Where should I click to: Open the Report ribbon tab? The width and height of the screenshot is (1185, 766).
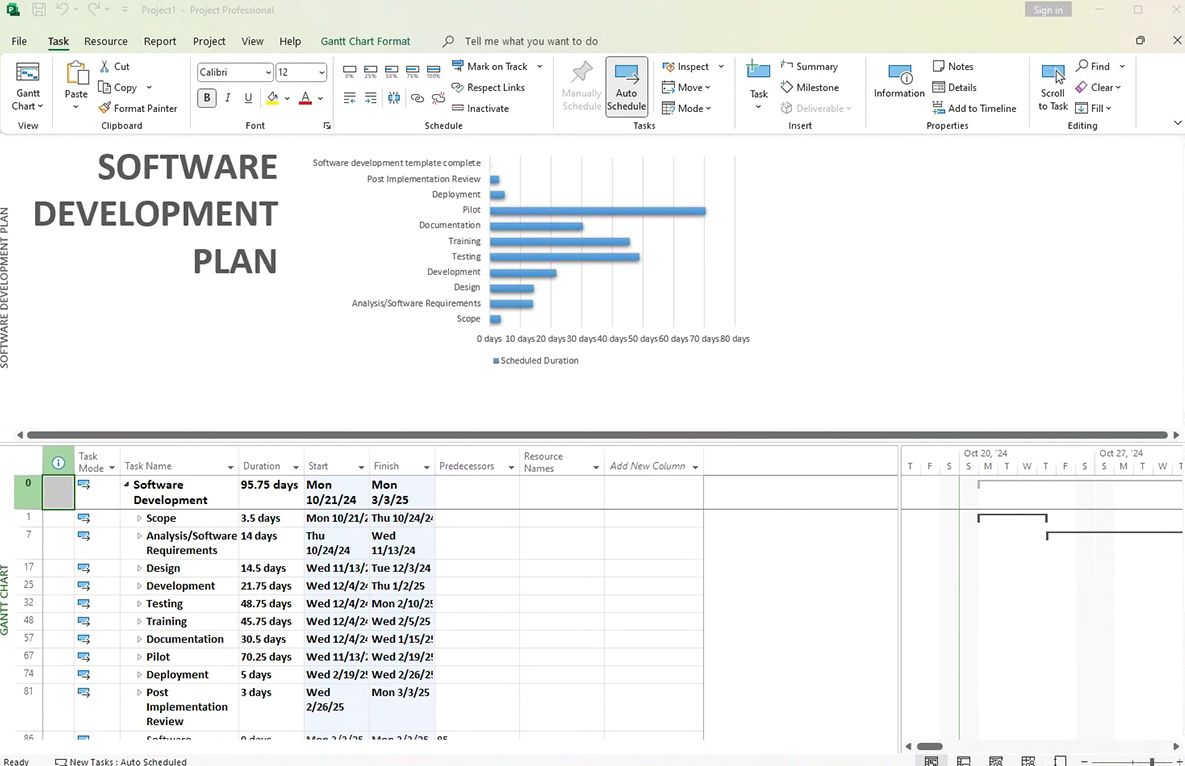160,41
